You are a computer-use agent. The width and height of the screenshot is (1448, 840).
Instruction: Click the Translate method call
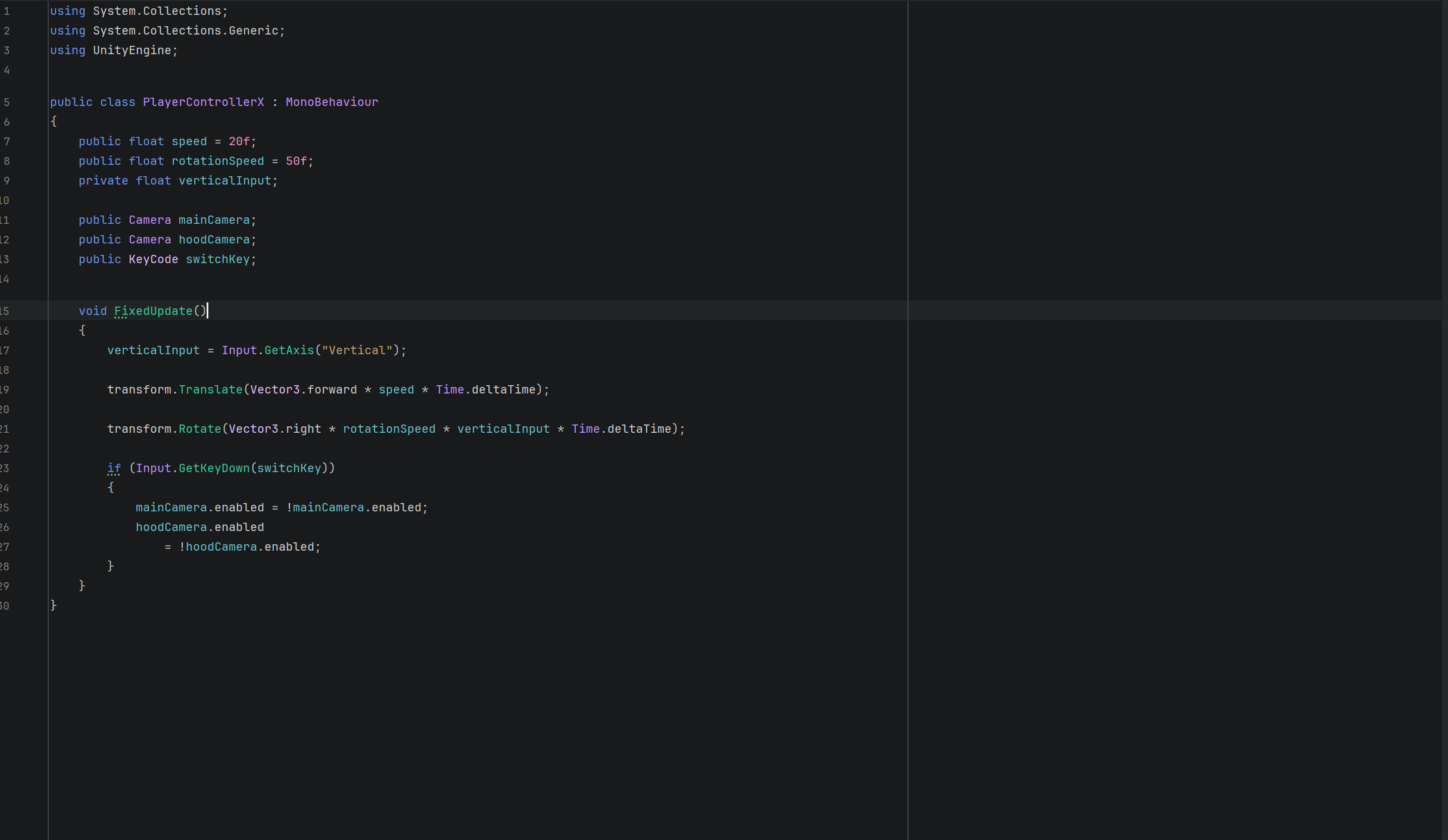click(x=210, y=389)
